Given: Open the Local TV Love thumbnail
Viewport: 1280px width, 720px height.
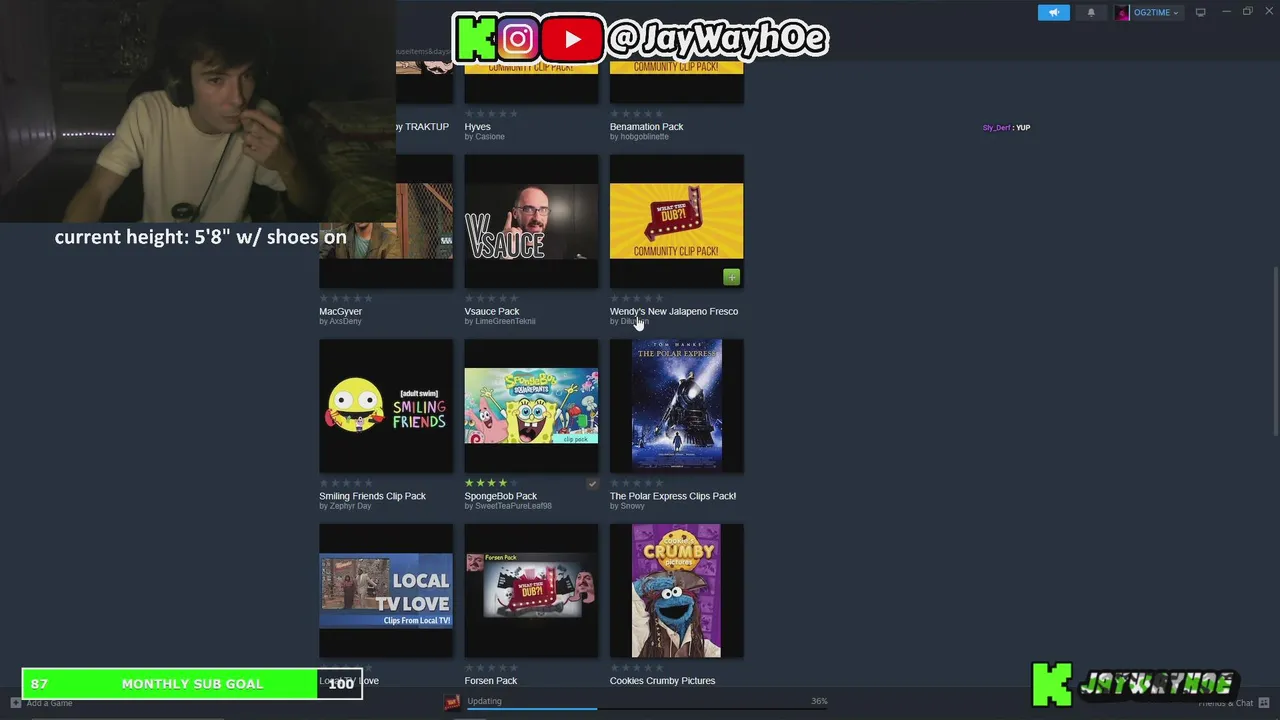Looking at the screenshot, I should 386,591.
